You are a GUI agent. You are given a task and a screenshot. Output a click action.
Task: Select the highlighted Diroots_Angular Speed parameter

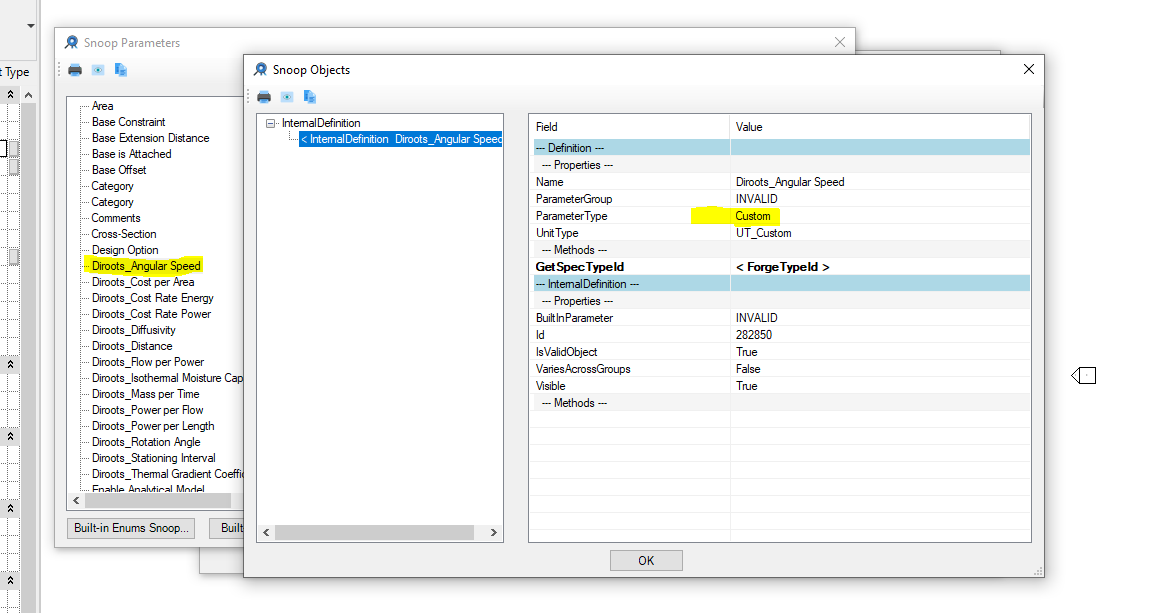(x=144, y=265)
